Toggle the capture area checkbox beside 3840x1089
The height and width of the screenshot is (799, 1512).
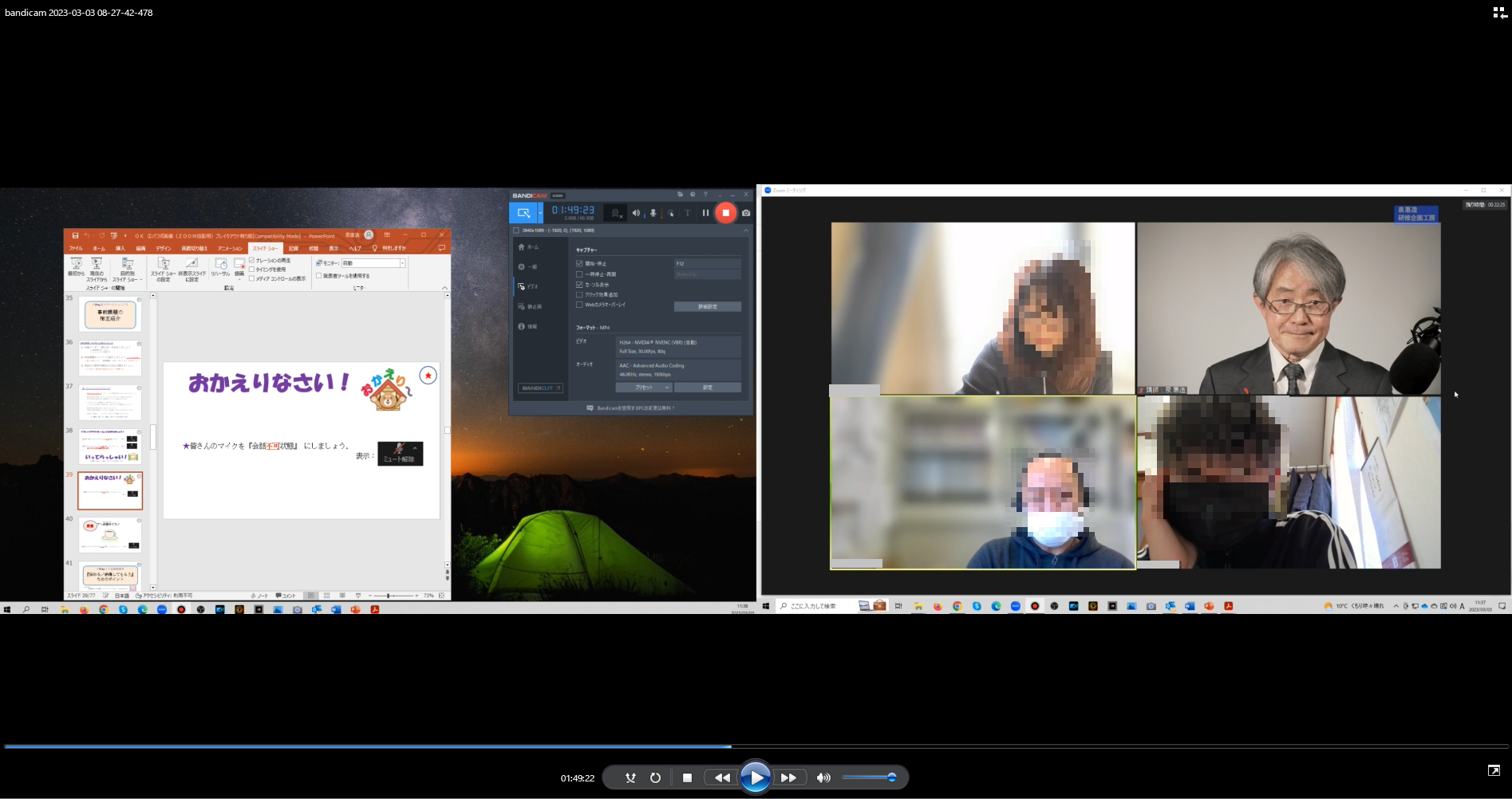516,230
